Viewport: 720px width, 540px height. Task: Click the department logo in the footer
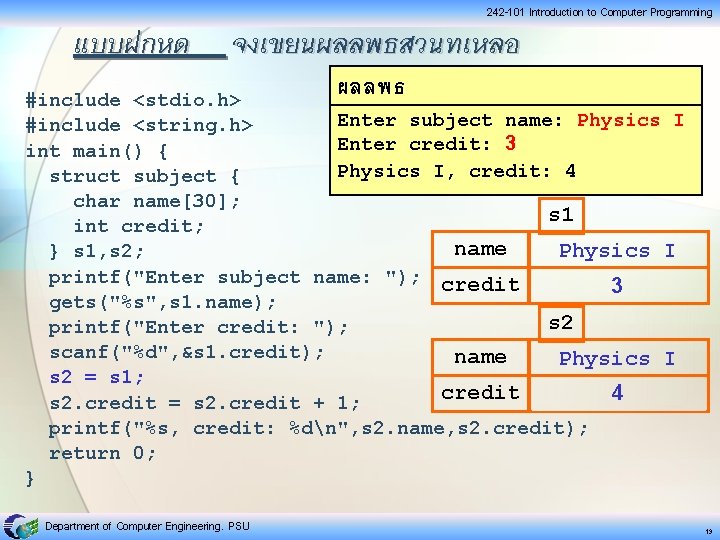(20, 526)
